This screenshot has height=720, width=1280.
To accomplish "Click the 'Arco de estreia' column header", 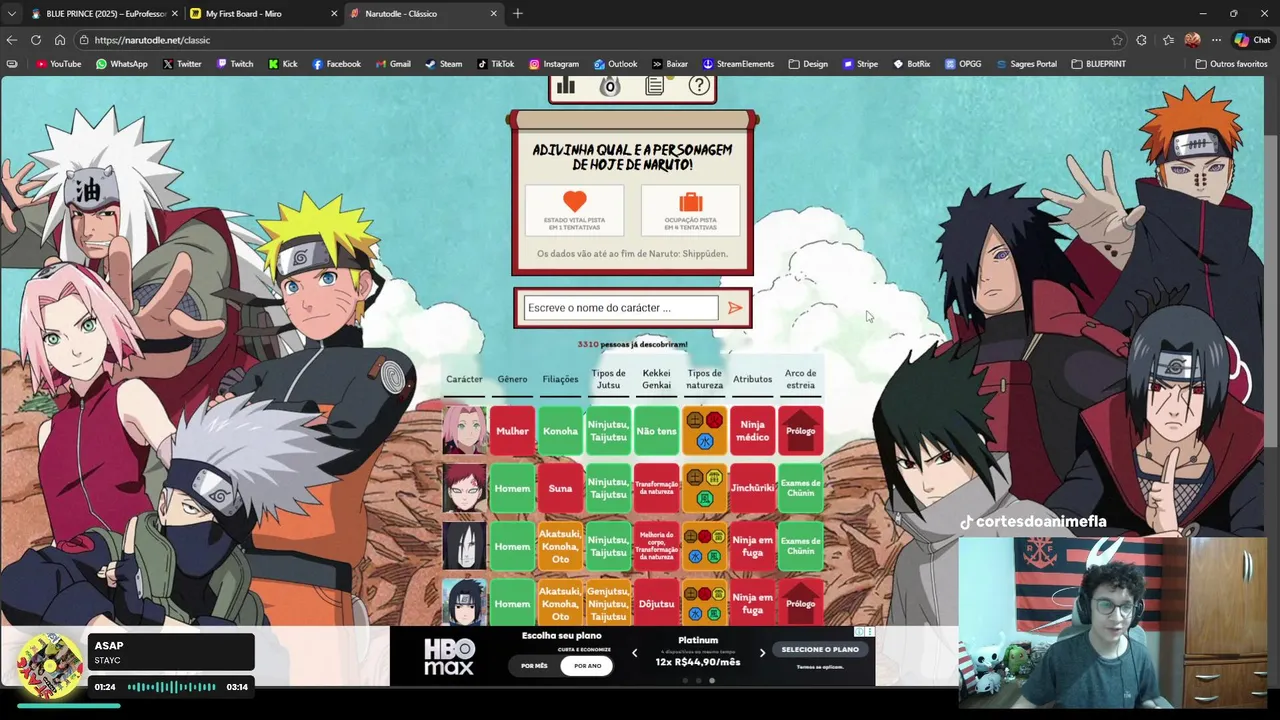I will pos(800,379).
